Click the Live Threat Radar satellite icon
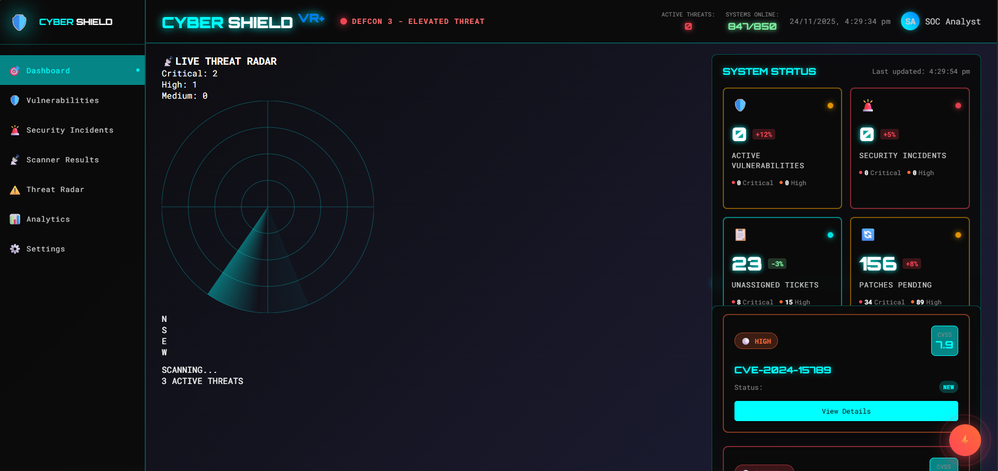The height and width of the screenshot is (471, 998). click(168, 62)
